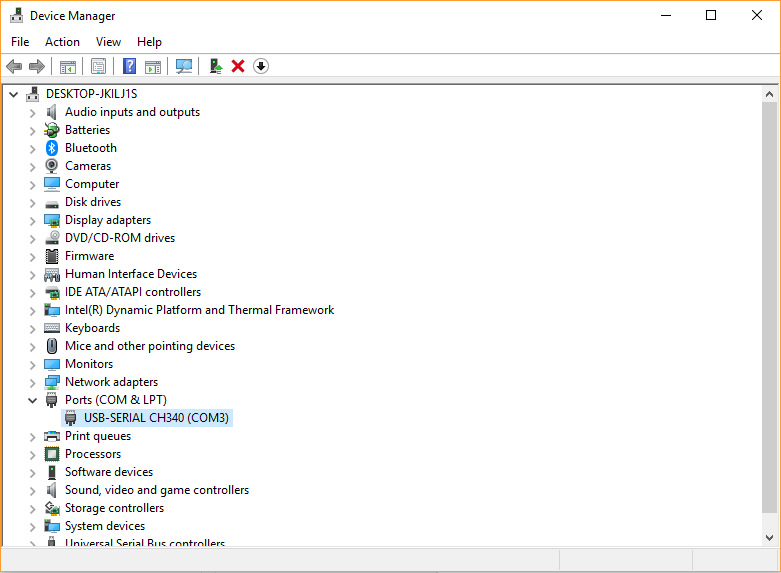Image resolution: width=781 pixels, height=573 pixels.
Task: Expand the Display adapters chevron
Action: pyautogui.click(x=32, y=221)
